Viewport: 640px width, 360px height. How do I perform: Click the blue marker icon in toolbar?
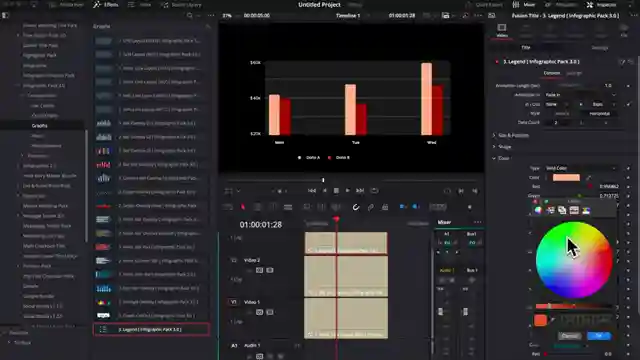click(x=416, y=207)
